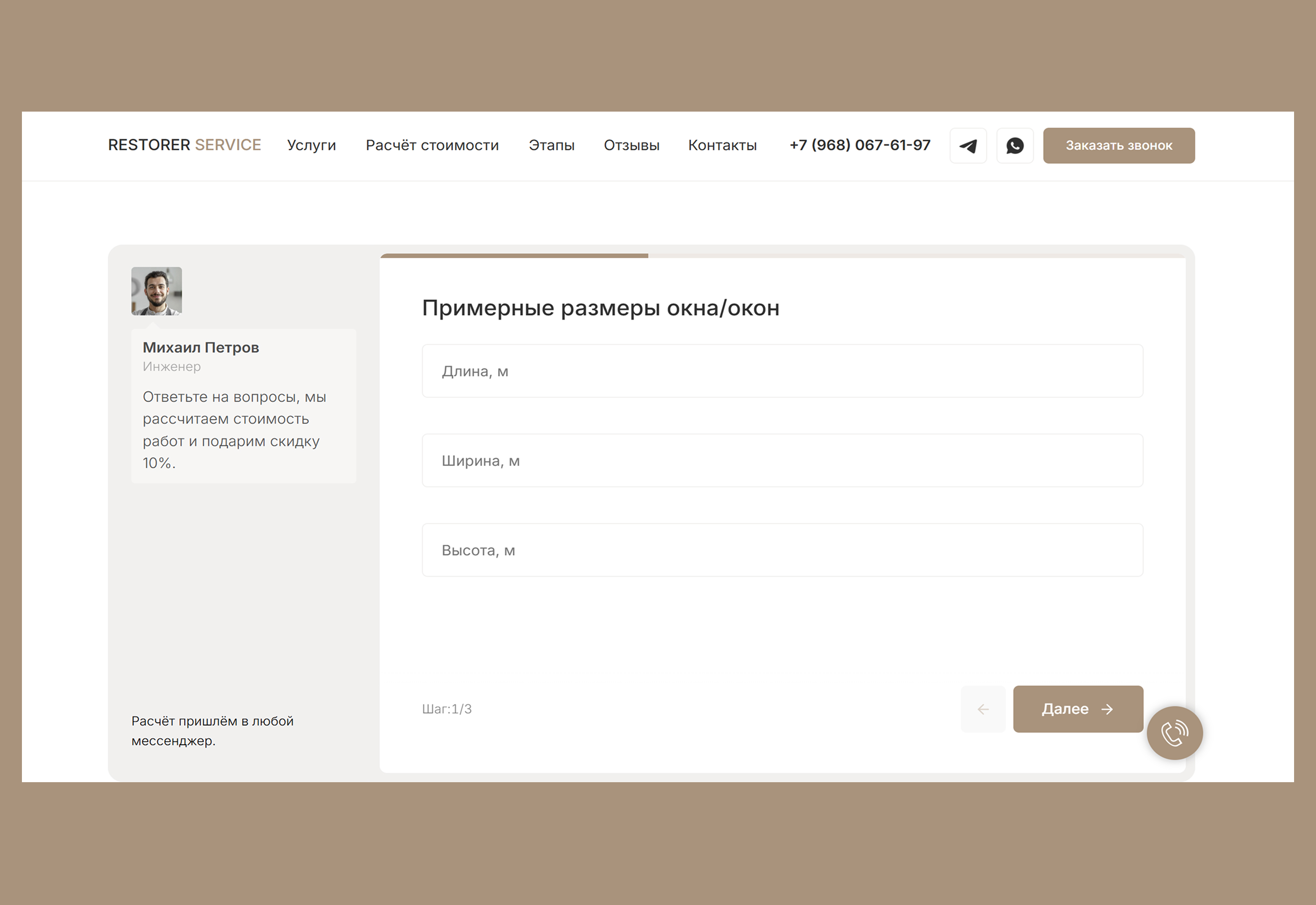Click the Шаг:1/3 step indicator

click(446, 709)
